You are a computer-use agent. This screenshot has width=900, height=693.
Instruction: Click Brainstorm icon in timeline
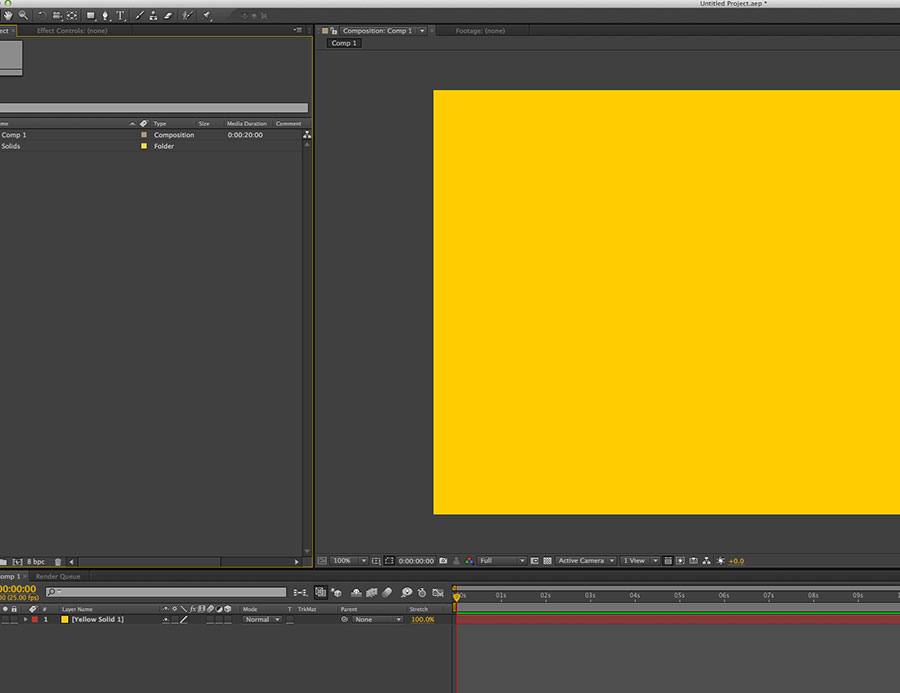tap(406, 593)
